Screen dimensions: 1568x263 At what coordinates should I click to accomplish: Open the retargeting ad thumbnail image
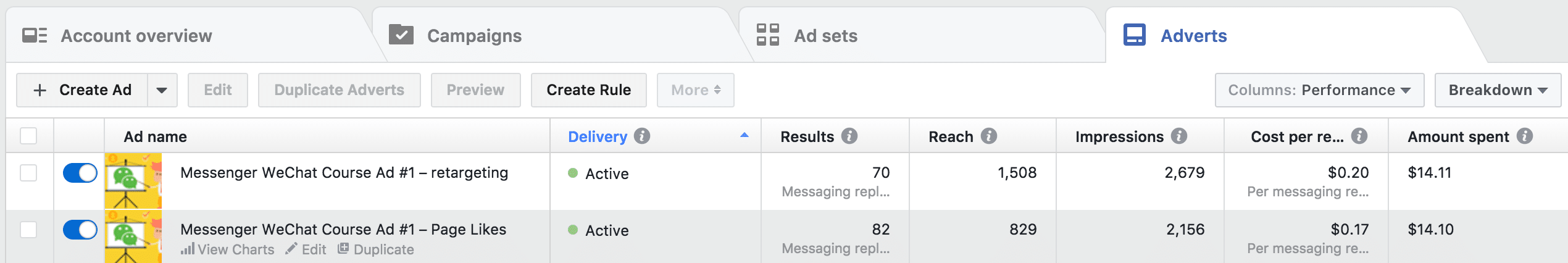pos(133,181)
